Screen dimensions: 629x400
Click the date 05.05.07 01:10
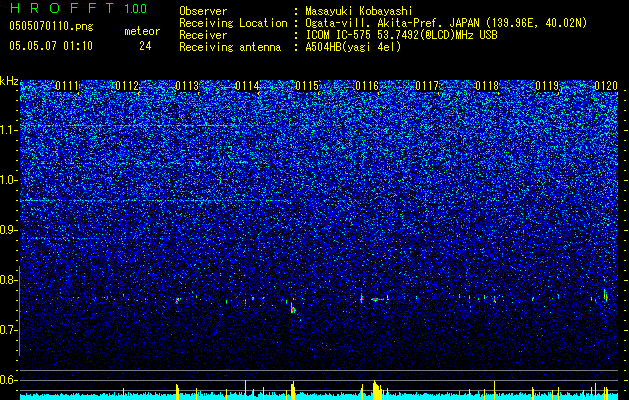[x=51, y=46]
